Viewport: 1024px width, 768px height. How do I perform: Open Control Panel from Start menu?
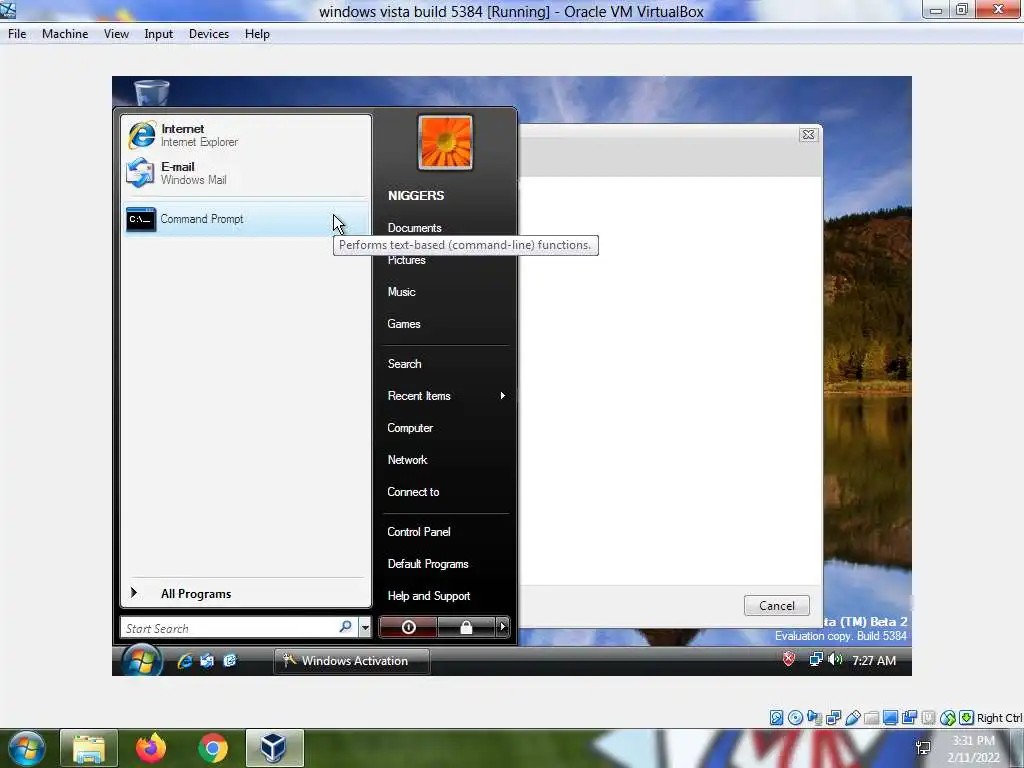coord(419,532)
